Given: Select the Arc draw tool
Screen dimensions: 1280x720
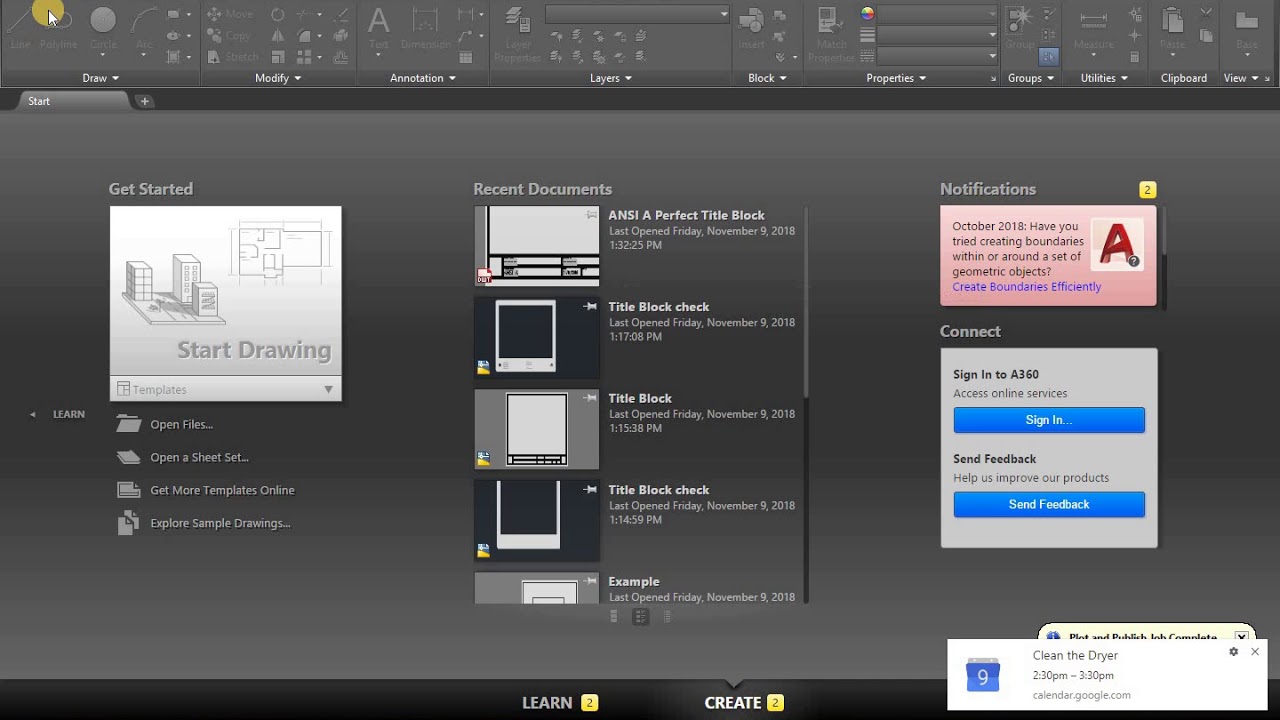Looking at the screenshot, I should pos(144,26).
